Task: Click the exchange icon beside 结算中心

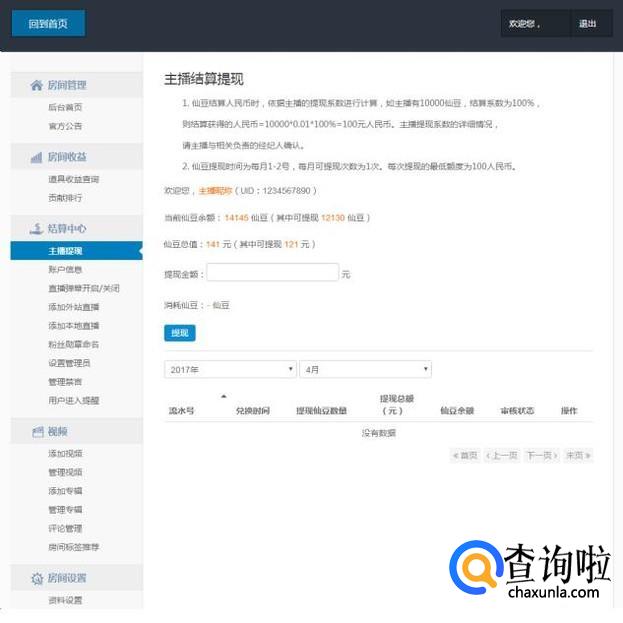Action: click(x=37, y=229)
